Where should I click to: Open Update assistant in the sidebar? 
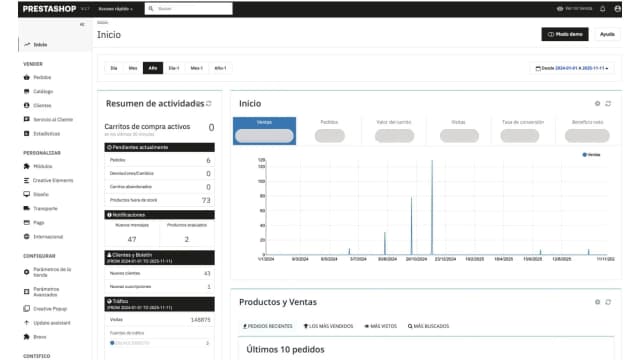[47, 323]
